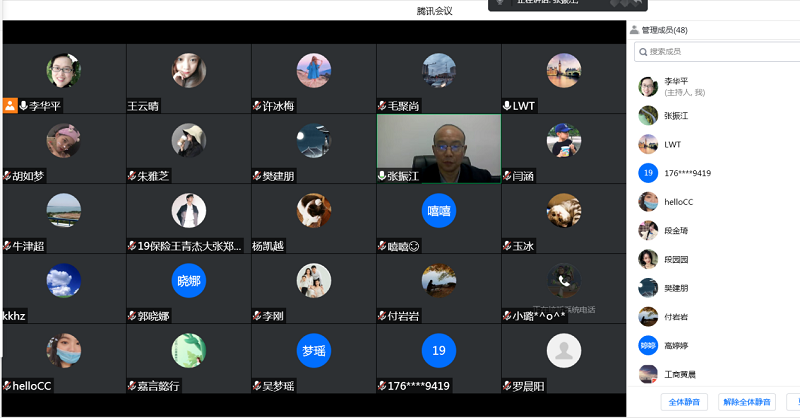Click the 管理成员 person icon in panel header
This screenshot has width=800, height=418.
point(634,30)
